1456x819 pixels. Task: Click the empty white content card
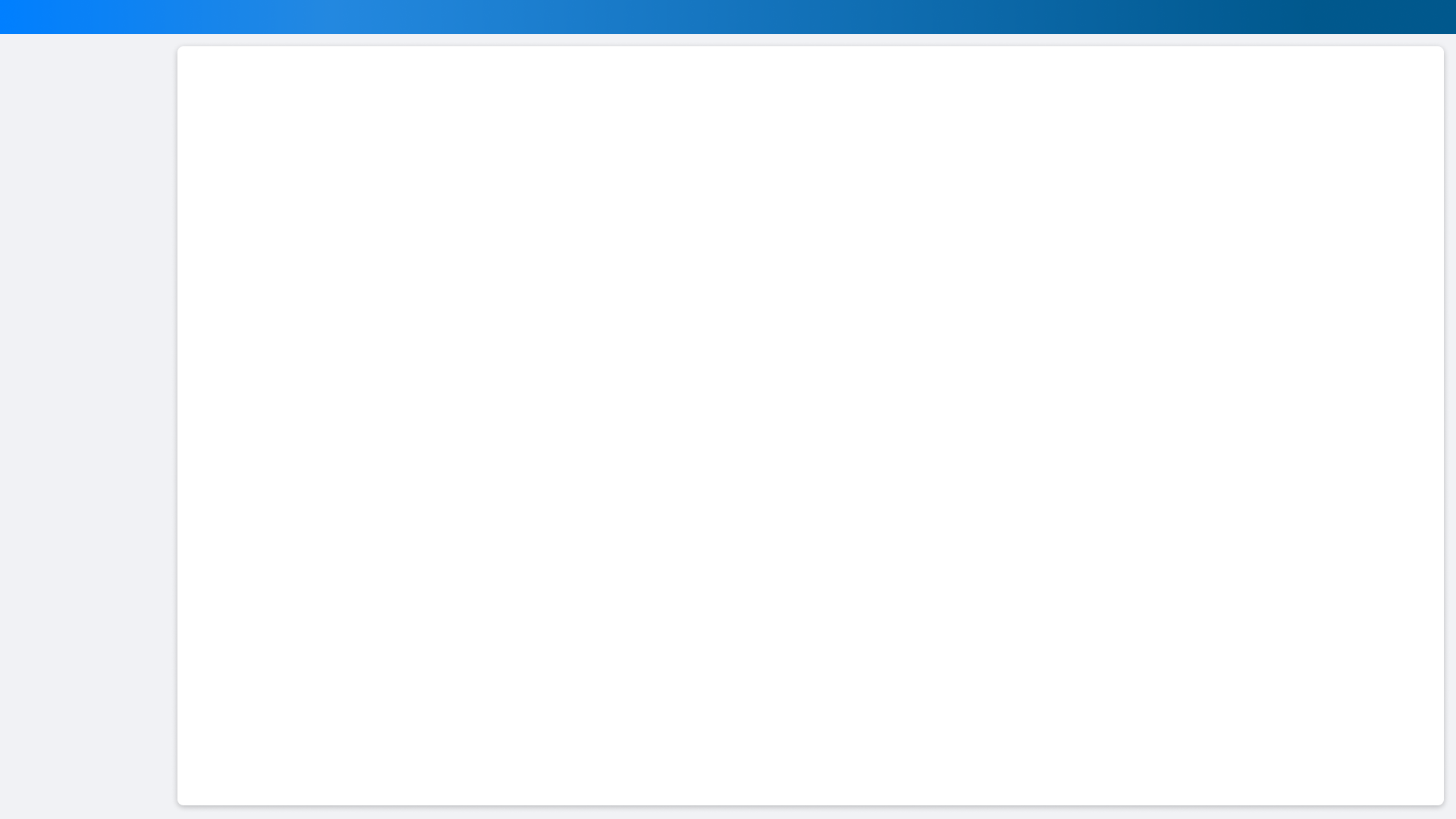point(810,425)
